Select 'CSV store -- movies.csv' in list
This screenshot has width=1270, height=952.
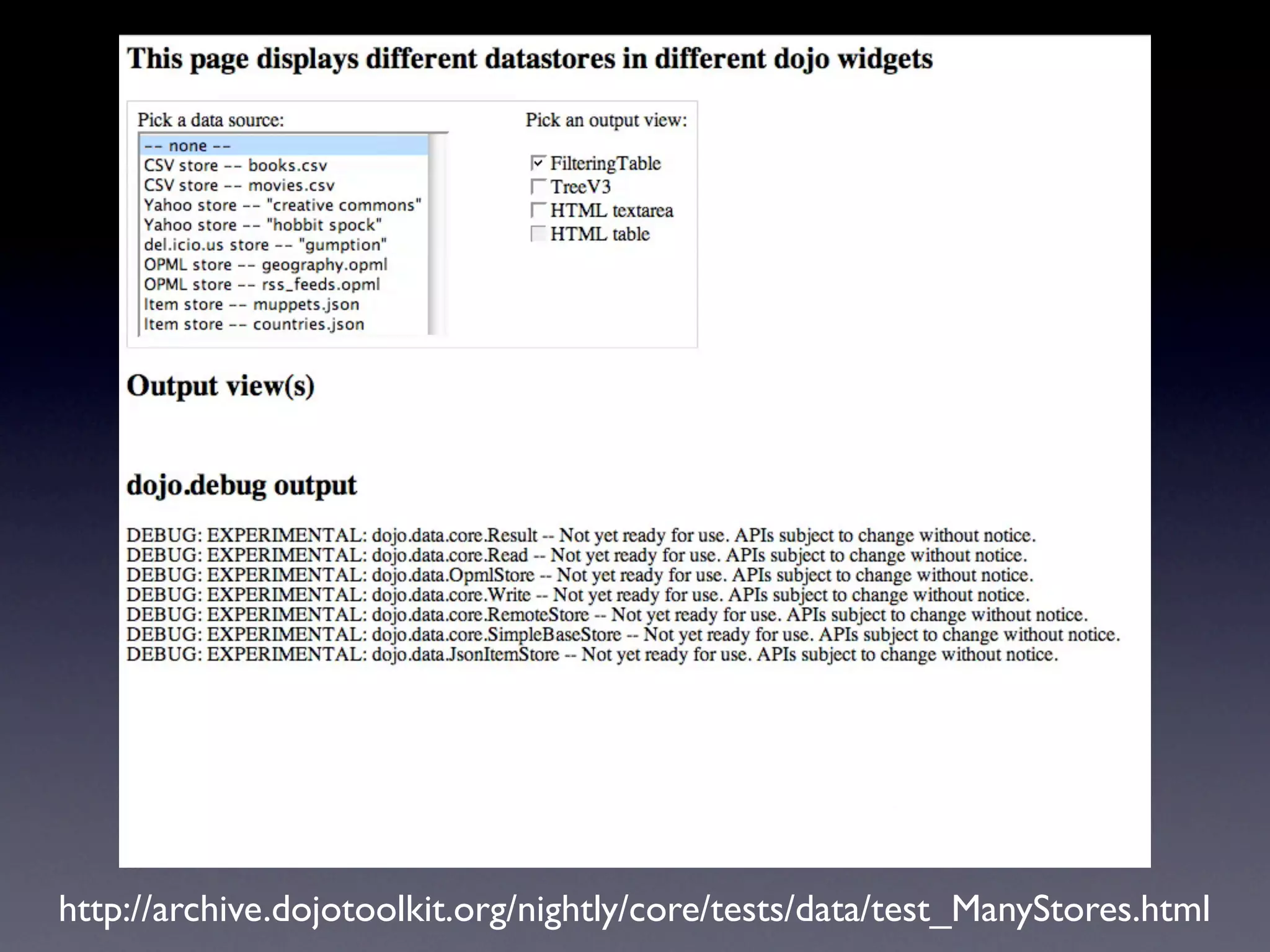(x=284, y=185)
